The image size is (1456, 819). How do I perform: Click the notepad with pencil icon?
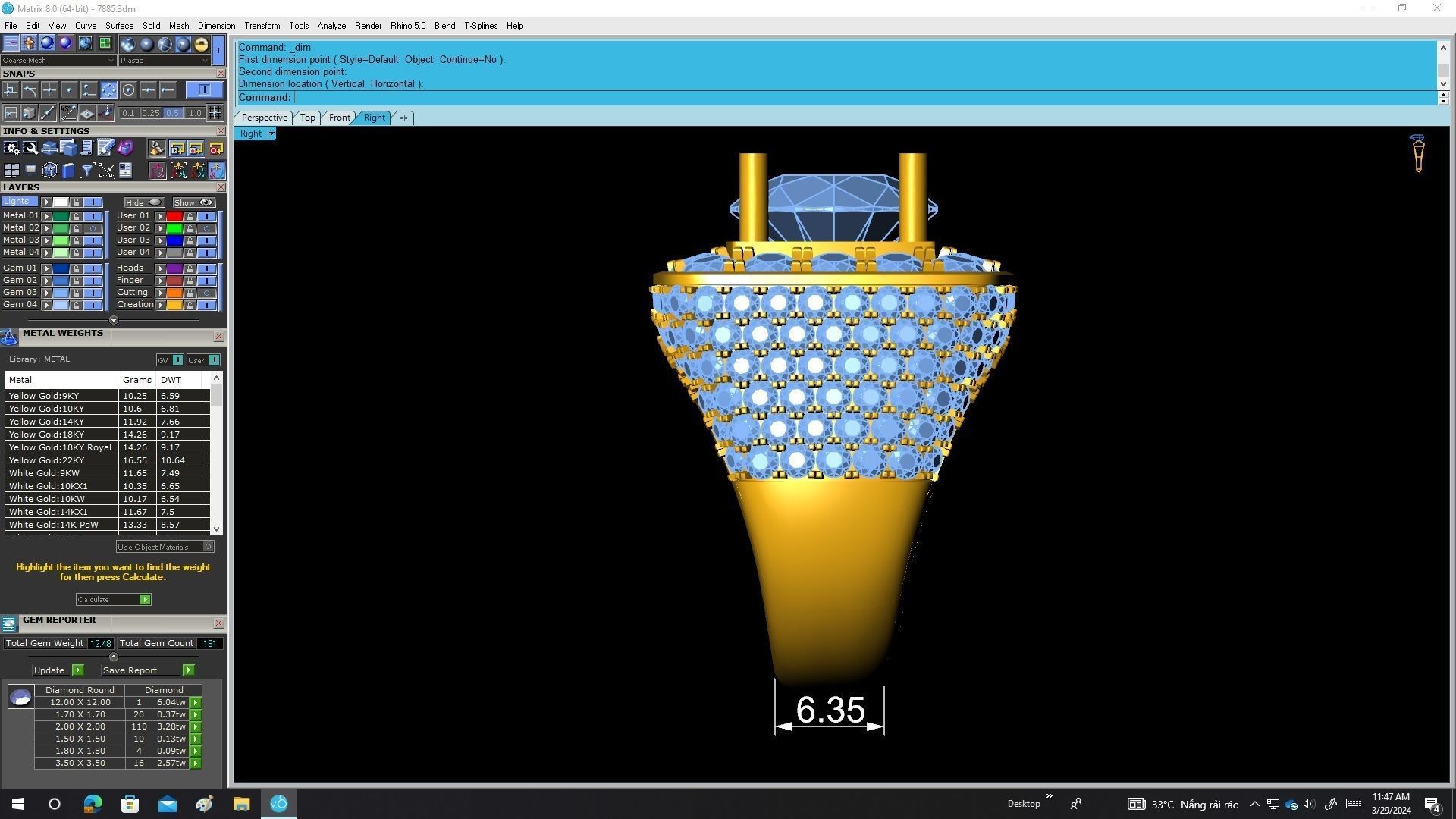click(105, 148)
